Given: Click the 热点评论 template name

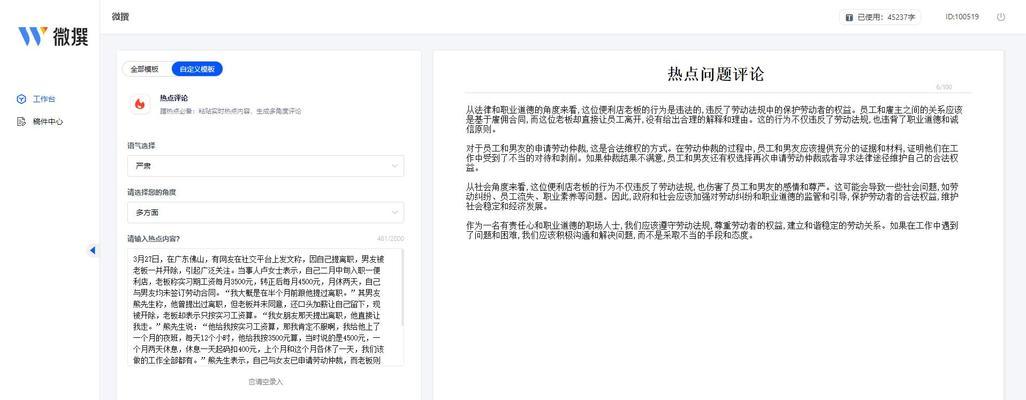Looking at the screenshot, I should point(174,98).
